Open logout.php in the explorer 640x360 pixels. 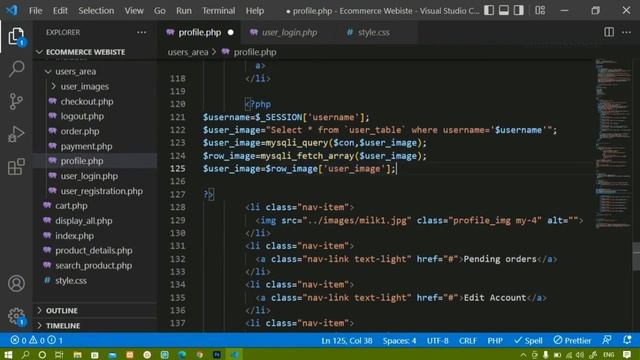(82, 116)
